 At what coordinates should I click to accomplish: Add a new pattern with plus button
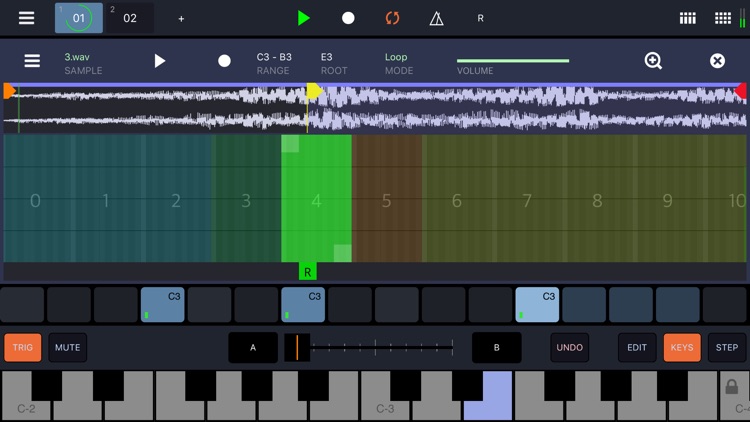coord(181,19)
